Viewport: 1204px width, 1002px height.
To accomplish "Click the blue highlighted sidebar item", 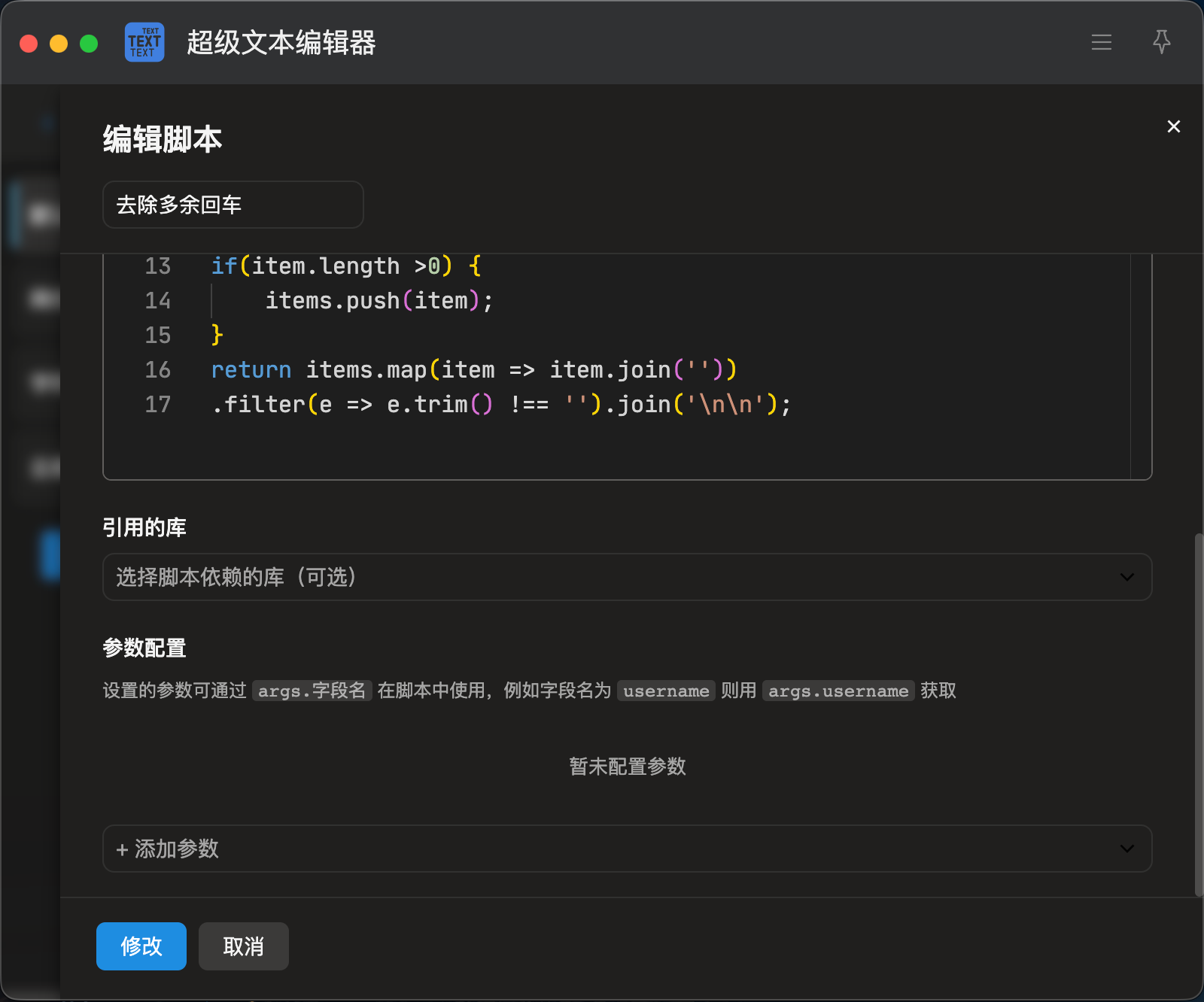I will tap(50, 555).
